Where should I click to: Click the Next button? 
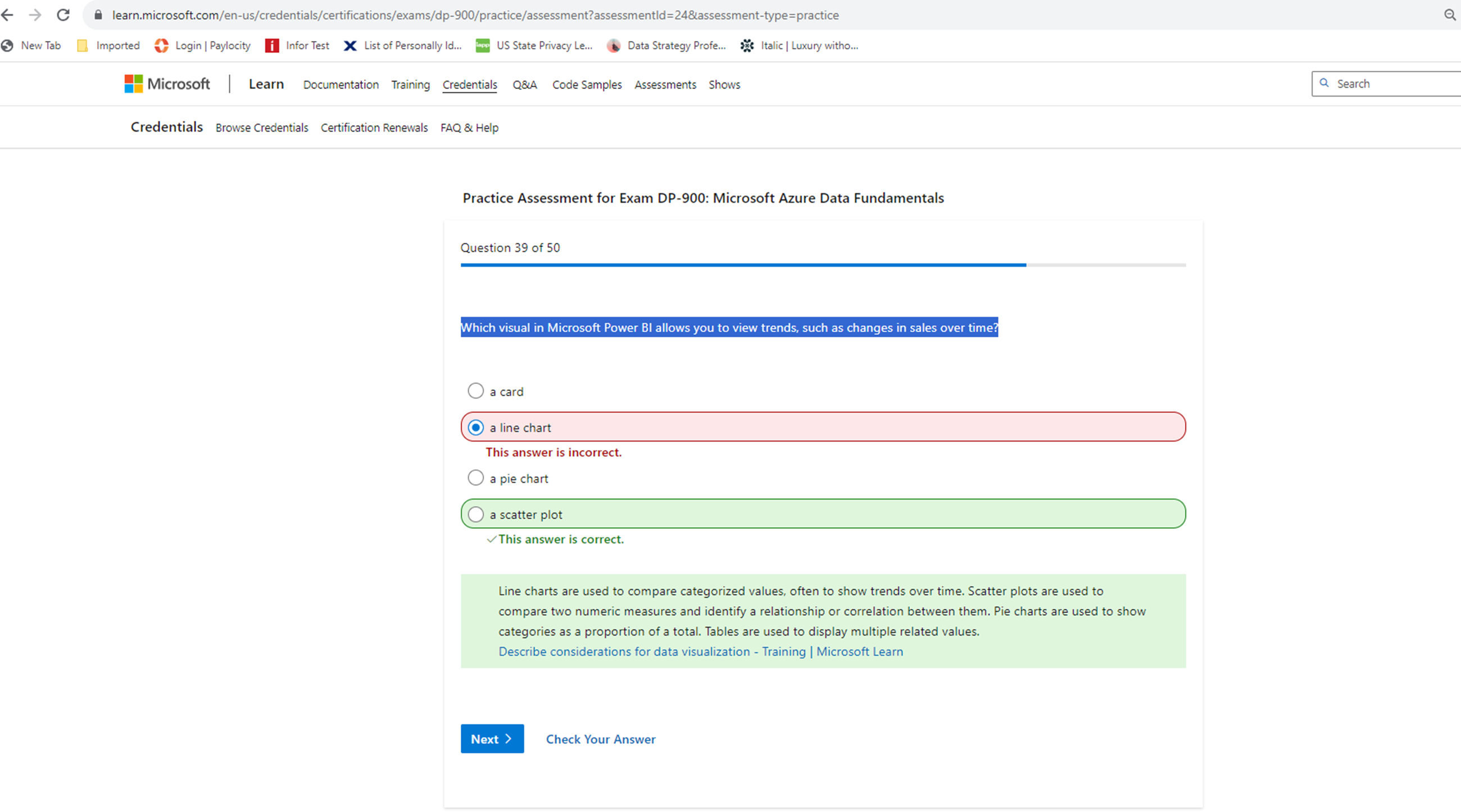[491, 738]
